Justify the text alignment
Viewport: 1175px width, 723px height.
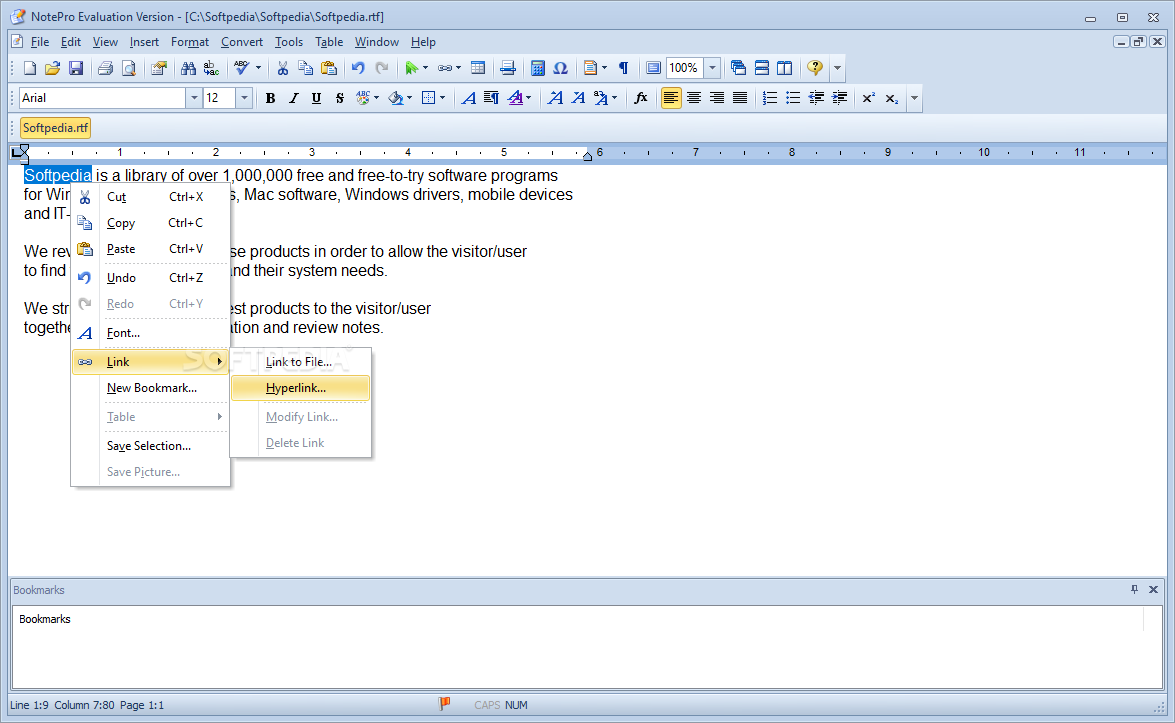[x=740, y=98]
